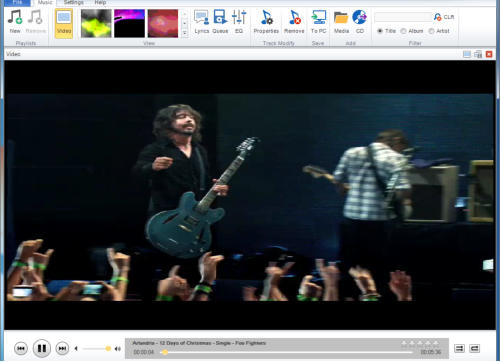Open track Properties
The width and height of the screenshot is (500, 362).
(x=266, y=22)
